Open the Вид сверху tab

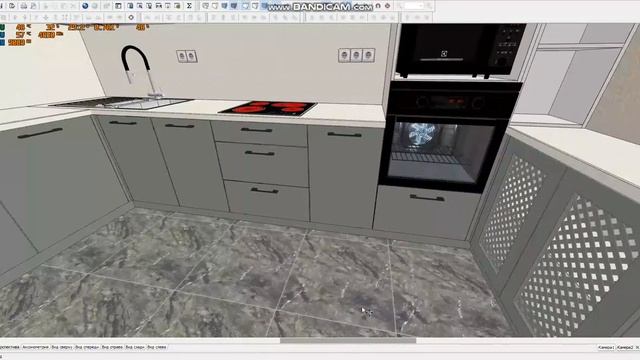(62, 347)
